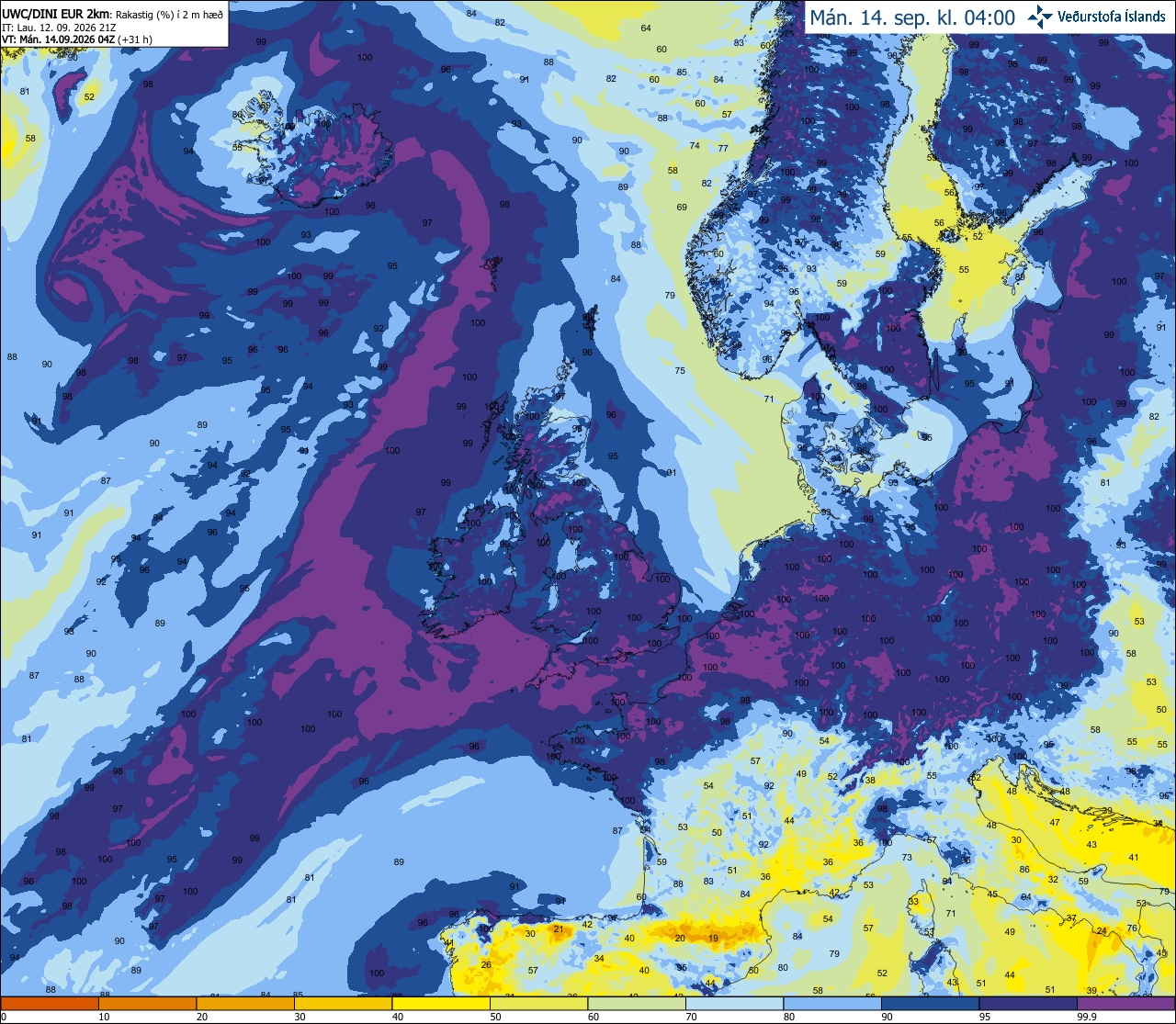
Task: Pick the bright yellow 40–50 legend swatch
Action: coord(441,1003)
